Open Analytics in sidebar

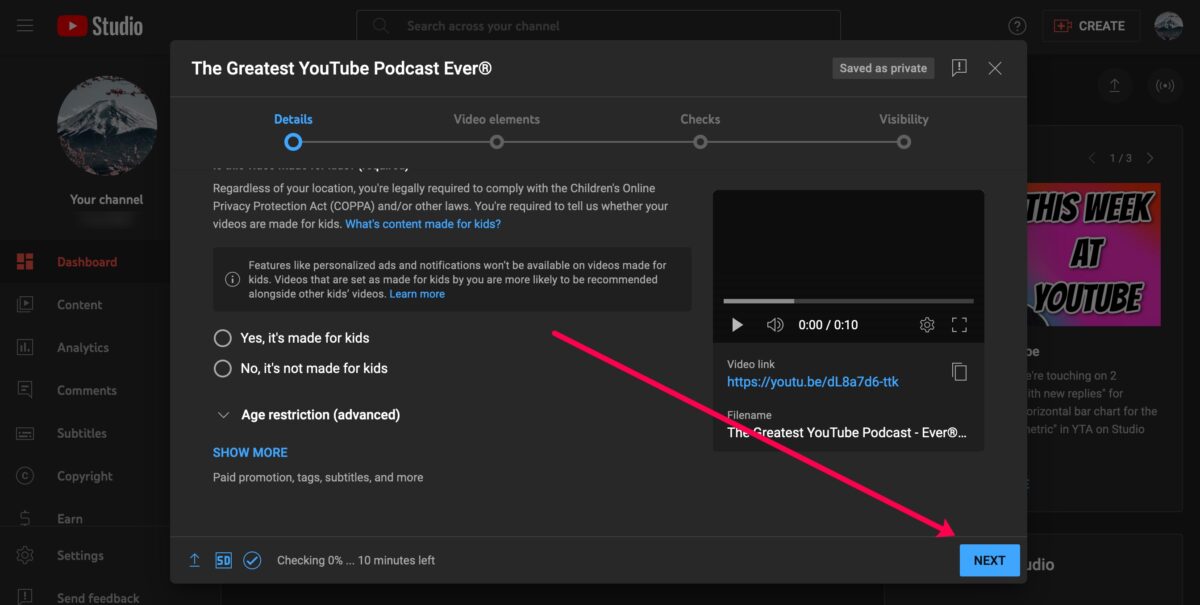pyautogui.click(x=85, y=348)
